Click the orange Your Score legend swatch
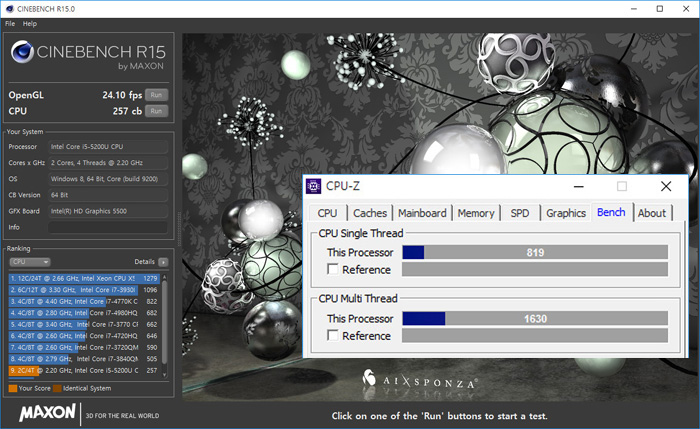This screenshot has height=429, width=700. coord(12,388)
